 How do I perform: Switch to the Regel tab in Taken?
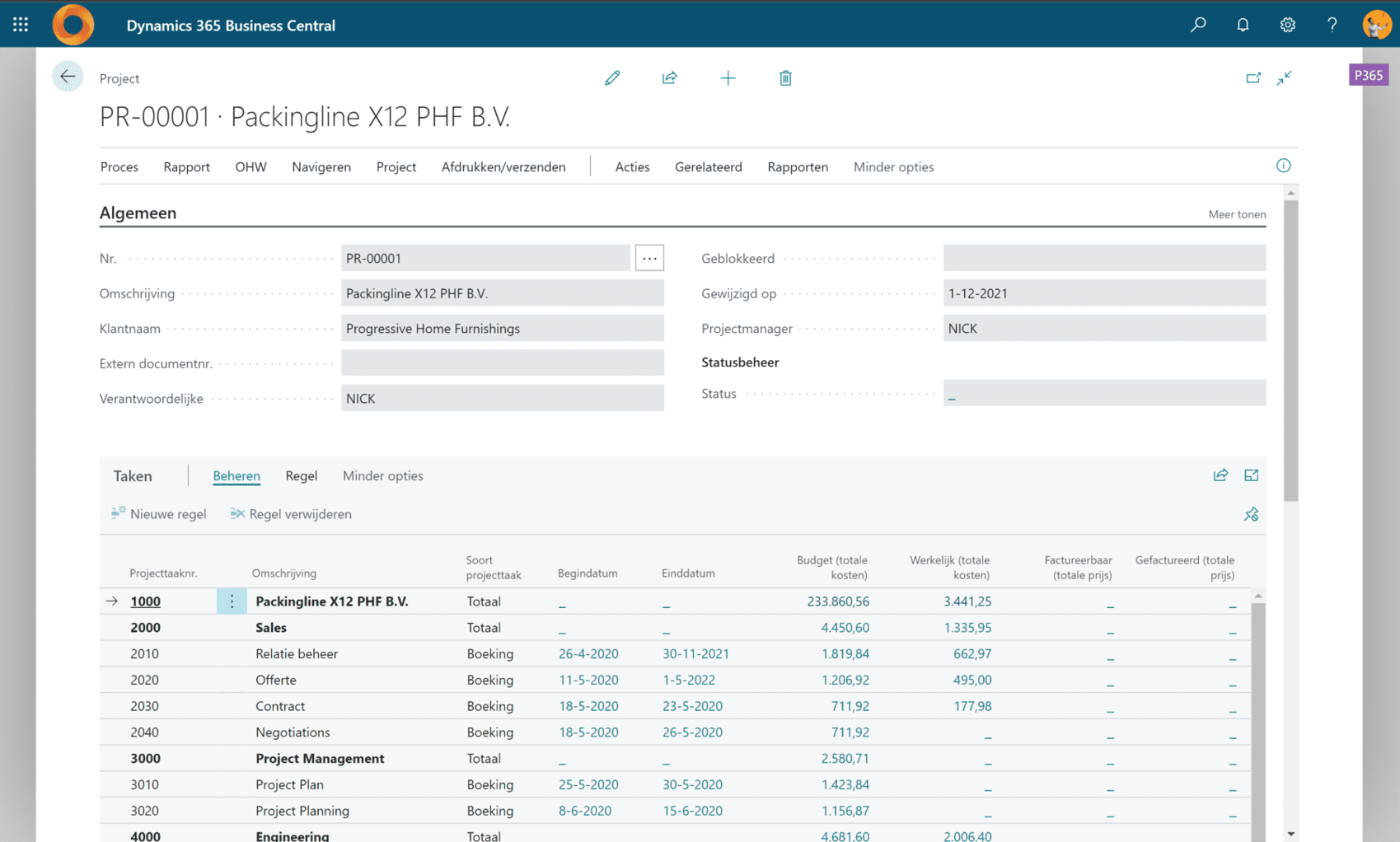[301, 475]
